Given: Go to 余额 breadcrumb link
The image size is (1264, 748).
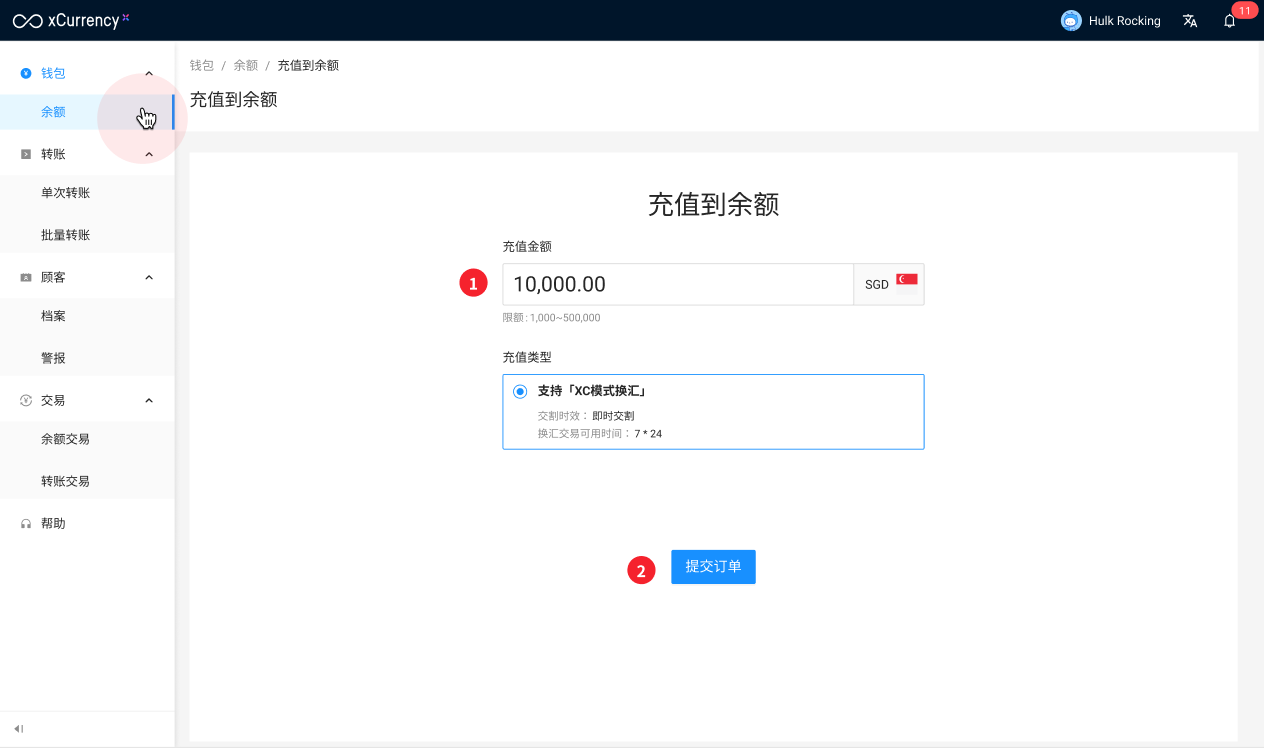Looking at the screenshot, I should (246, 65).
